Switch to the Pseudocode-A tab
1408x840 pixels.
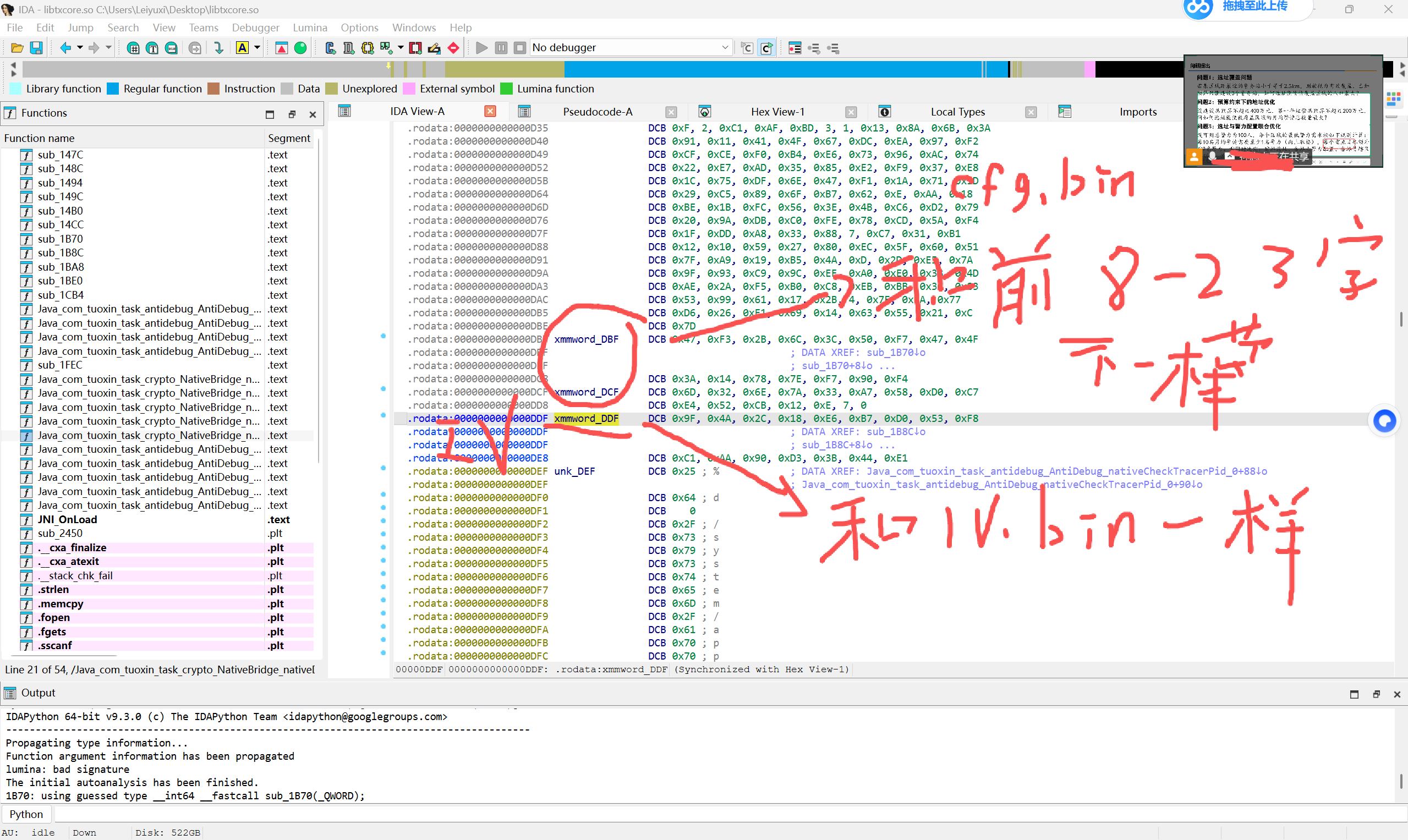coord(598,112)
